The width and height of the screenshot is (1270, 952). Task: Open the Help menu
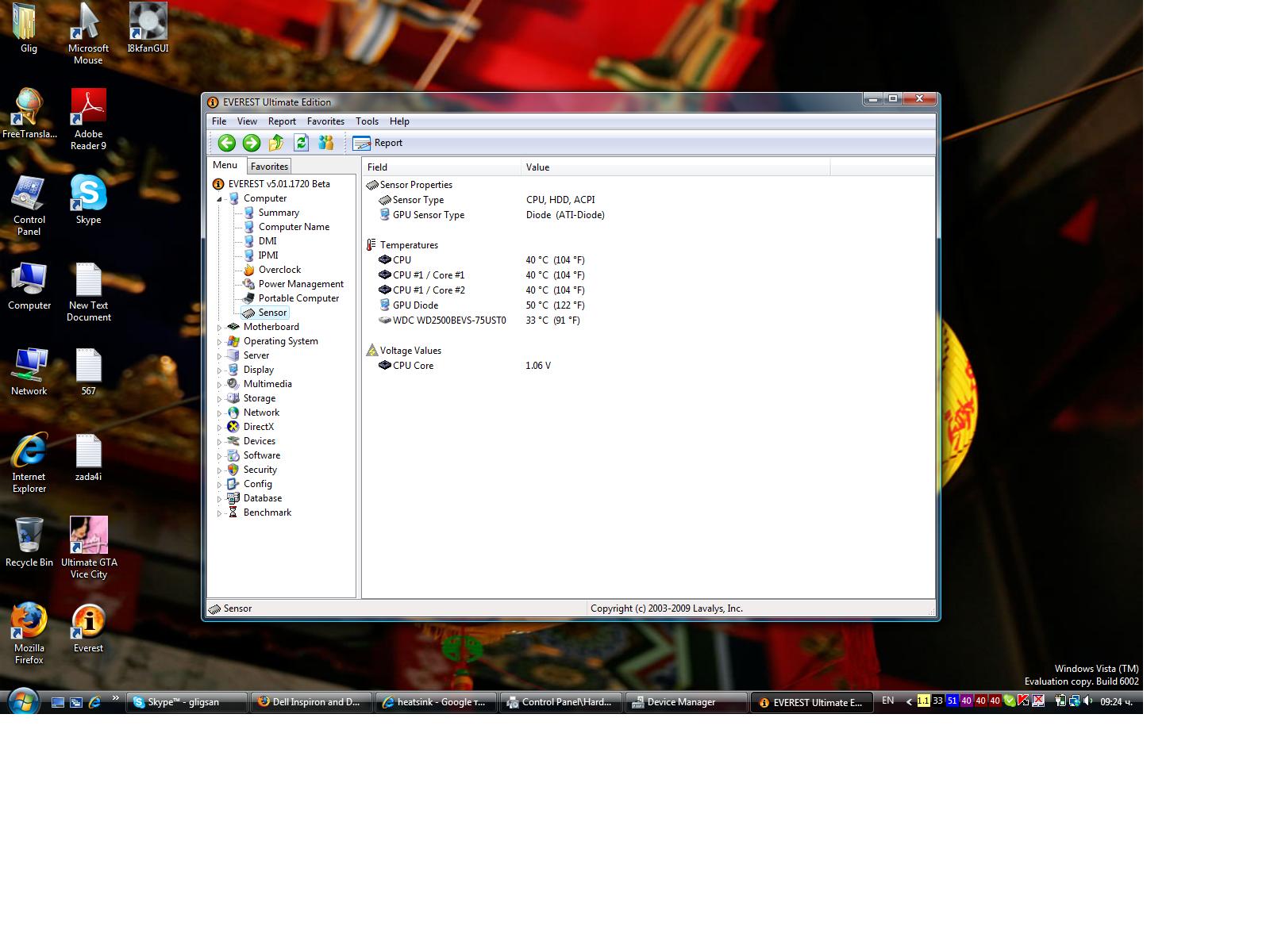(399, 121)
